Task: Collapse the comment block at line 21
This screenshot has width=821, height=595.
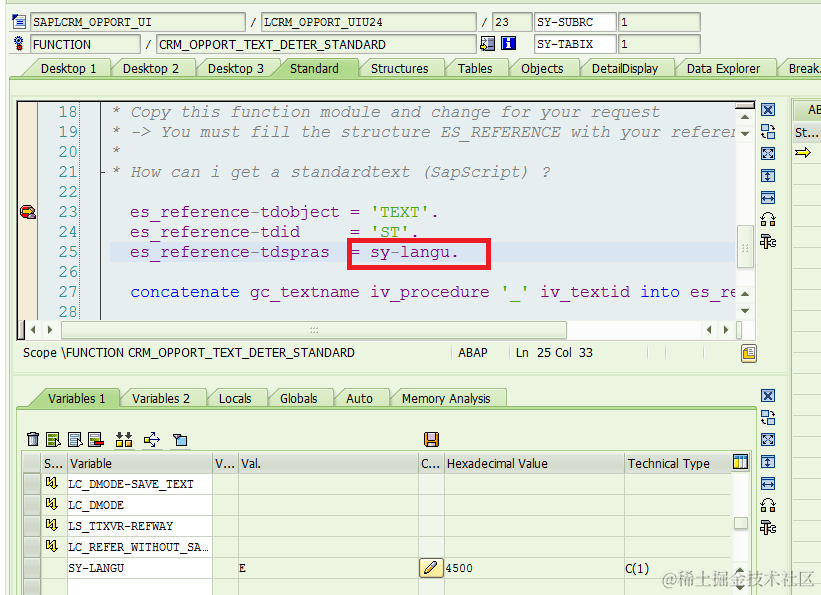Action: [104, 172]
